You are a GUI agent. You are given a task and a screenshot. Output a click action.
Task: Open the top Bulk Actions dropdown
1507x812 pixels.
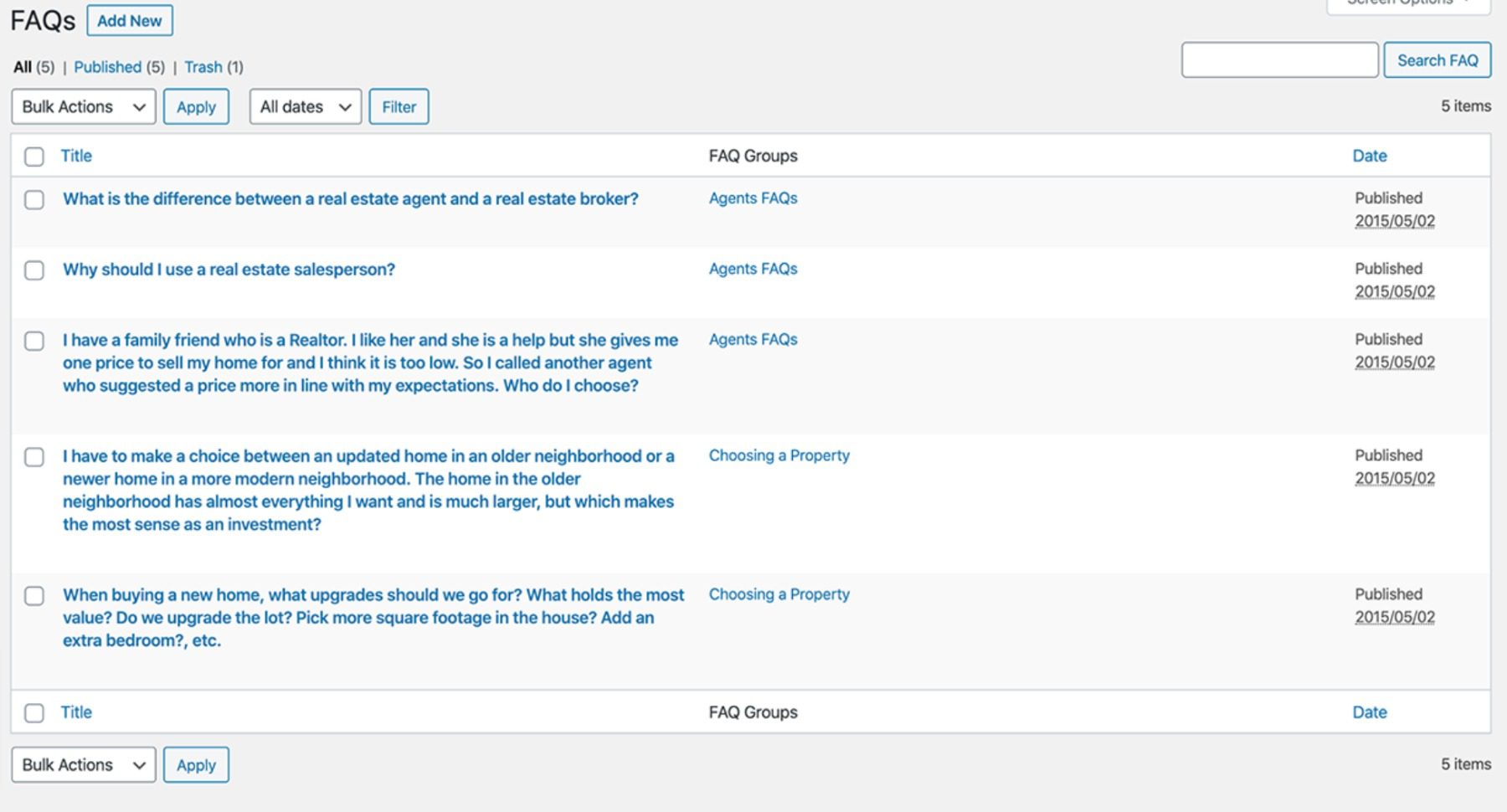pyautogui.click(x=83, y=107)
